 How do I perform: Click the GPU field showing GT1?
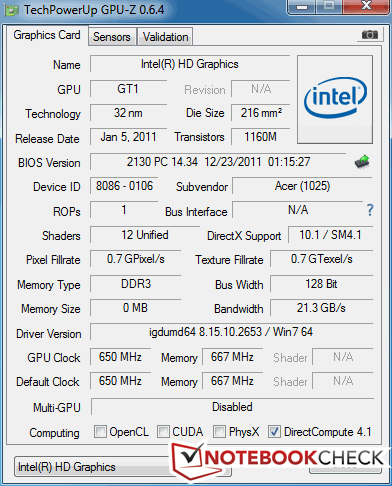pos(128,89)
